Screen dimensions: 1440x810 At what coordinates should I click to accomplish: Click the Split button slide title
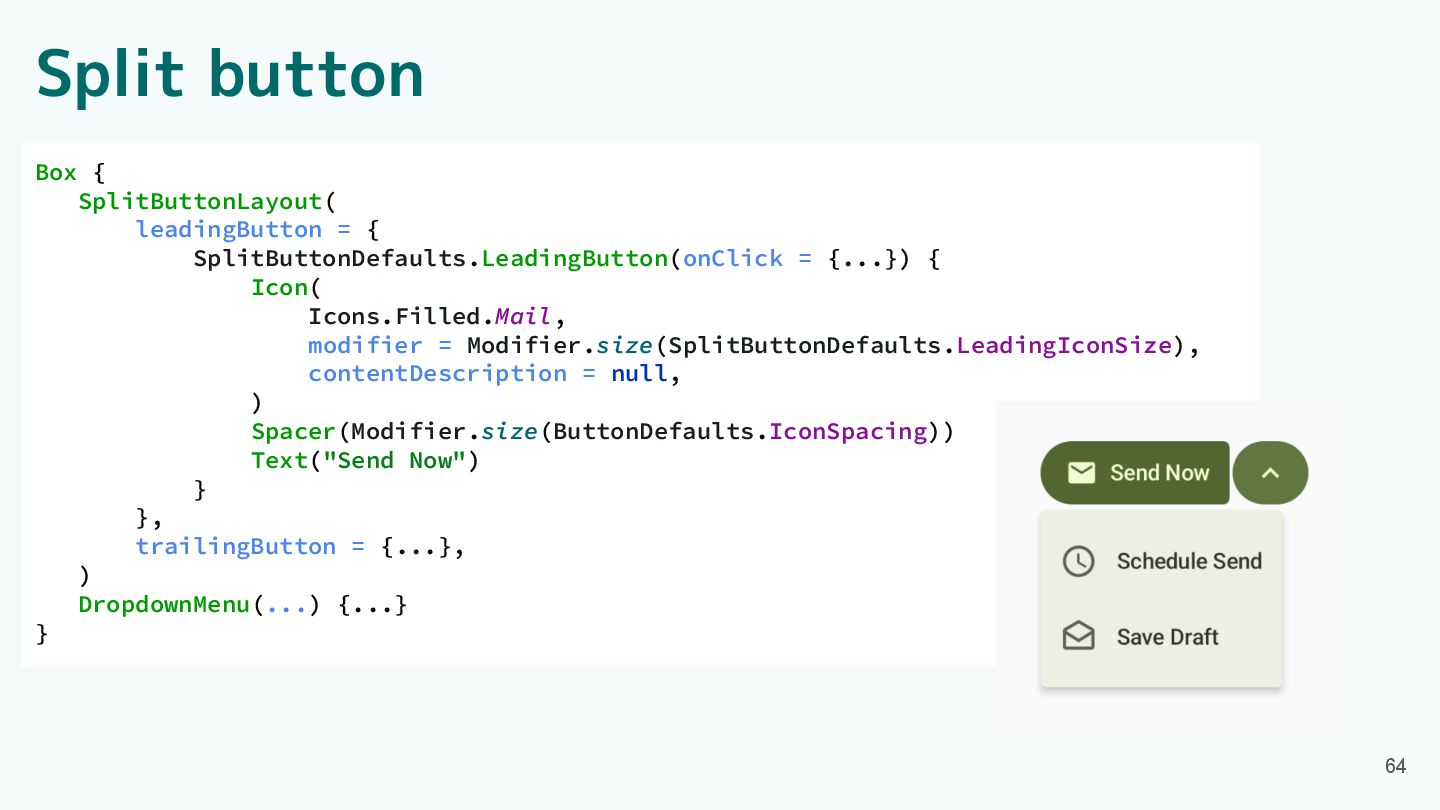click(x=230, y=74)
